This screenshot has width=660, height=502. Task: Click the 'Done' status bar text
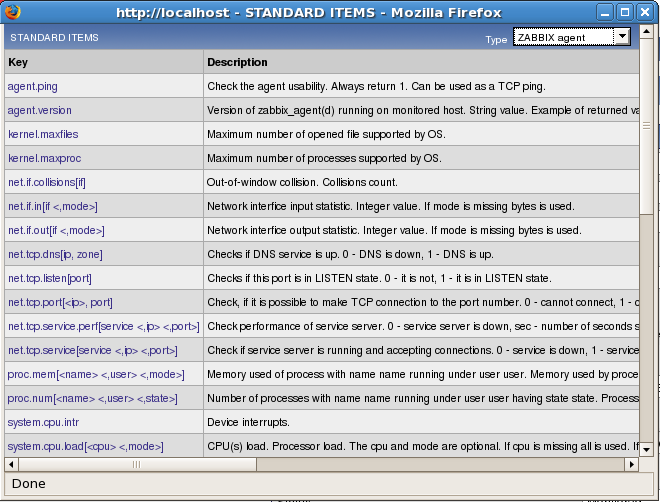pos(29,483)
